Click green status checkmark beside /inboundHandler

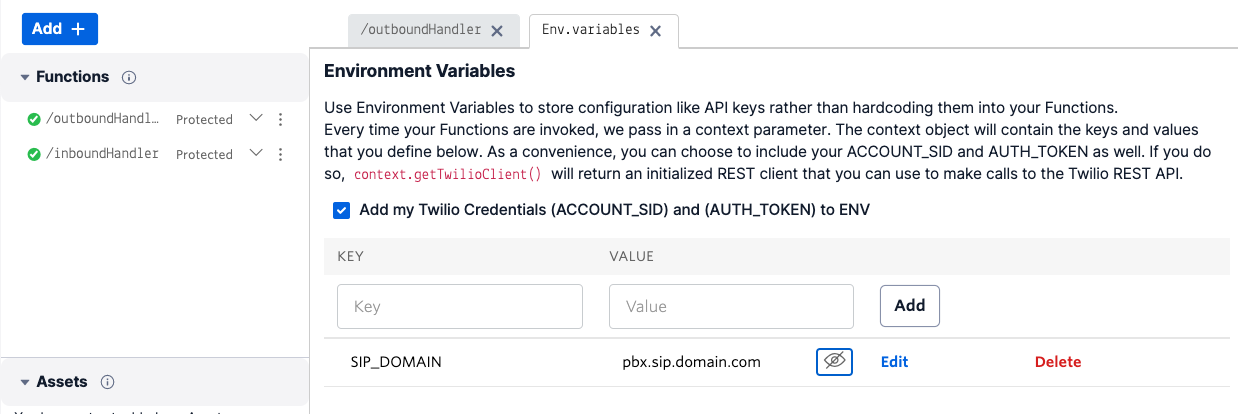[x=34, y=154]
